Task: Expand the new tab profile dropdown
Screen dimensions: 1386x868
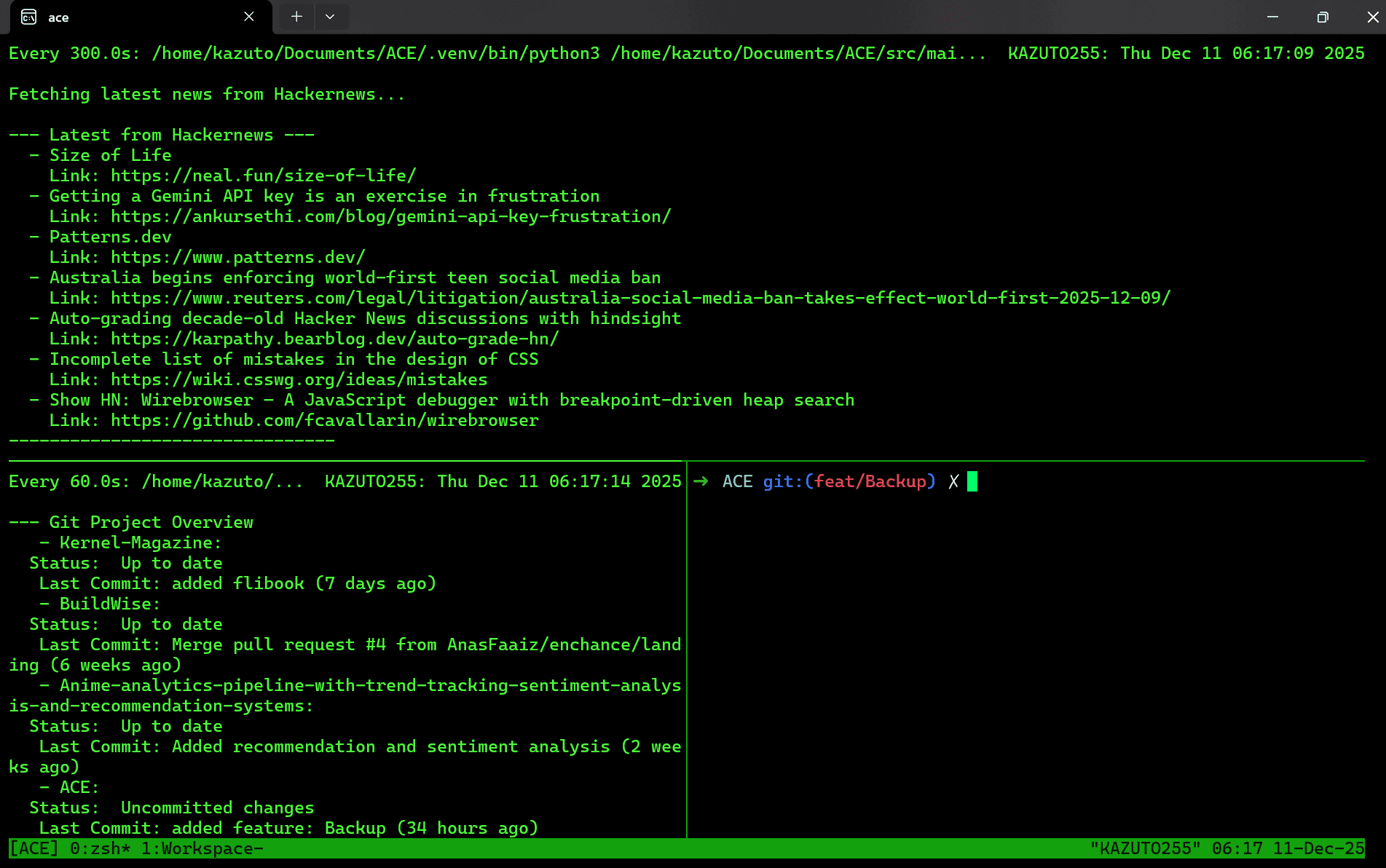Action: pos(330,17)
